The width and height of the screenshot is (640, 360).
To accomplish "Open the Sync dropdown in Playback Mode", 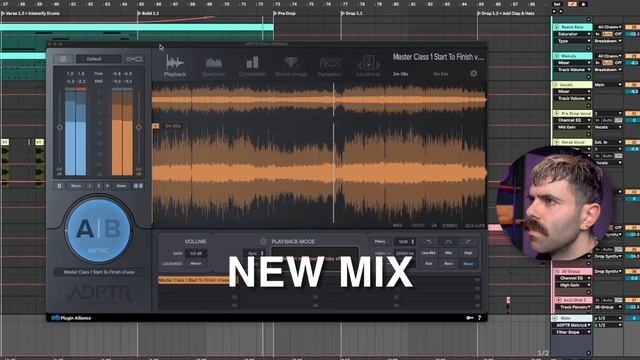I will pos(254,253).
